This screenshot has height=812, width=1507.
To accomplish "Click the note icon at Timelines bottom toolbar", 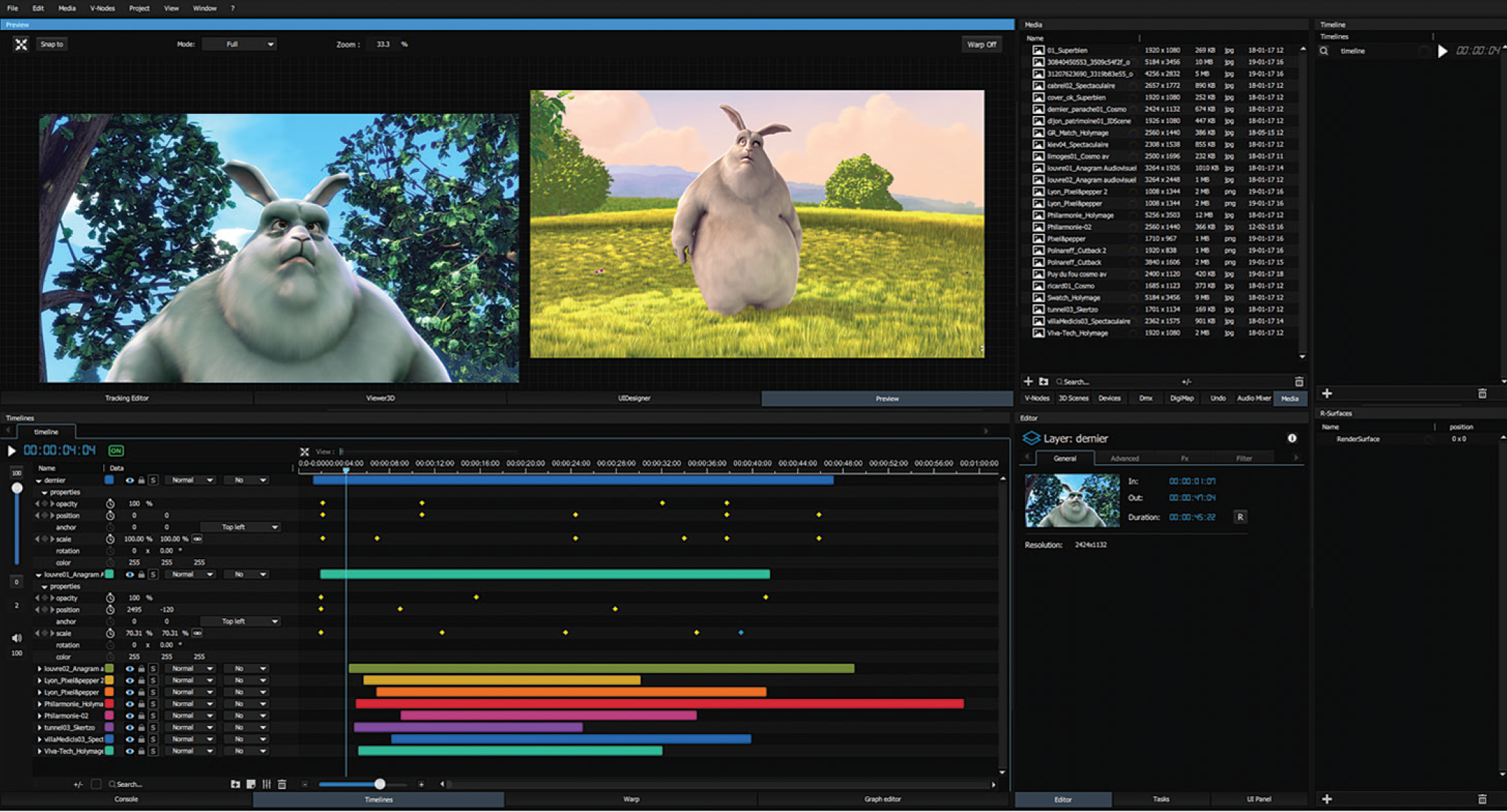I will (251, 784).
